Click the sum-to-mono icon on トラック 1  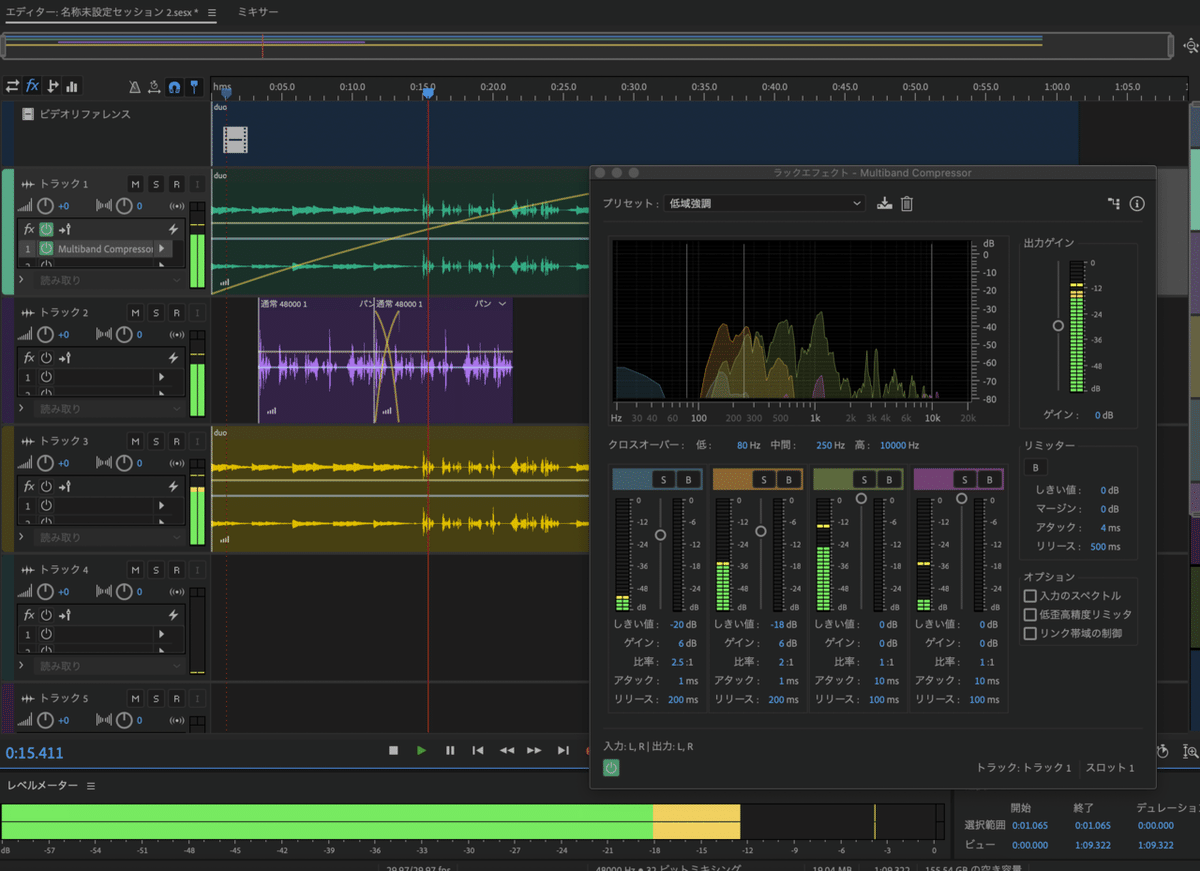click(x=178, y=206)
